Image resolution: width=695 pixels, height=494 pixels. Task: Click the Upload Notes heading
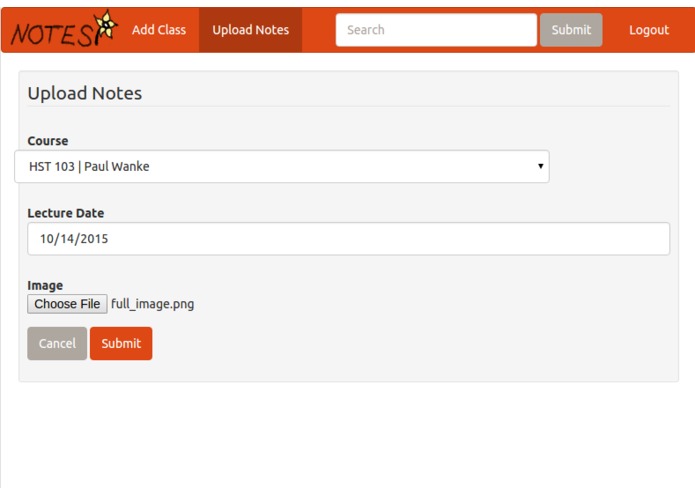click(x=85, y=93)
